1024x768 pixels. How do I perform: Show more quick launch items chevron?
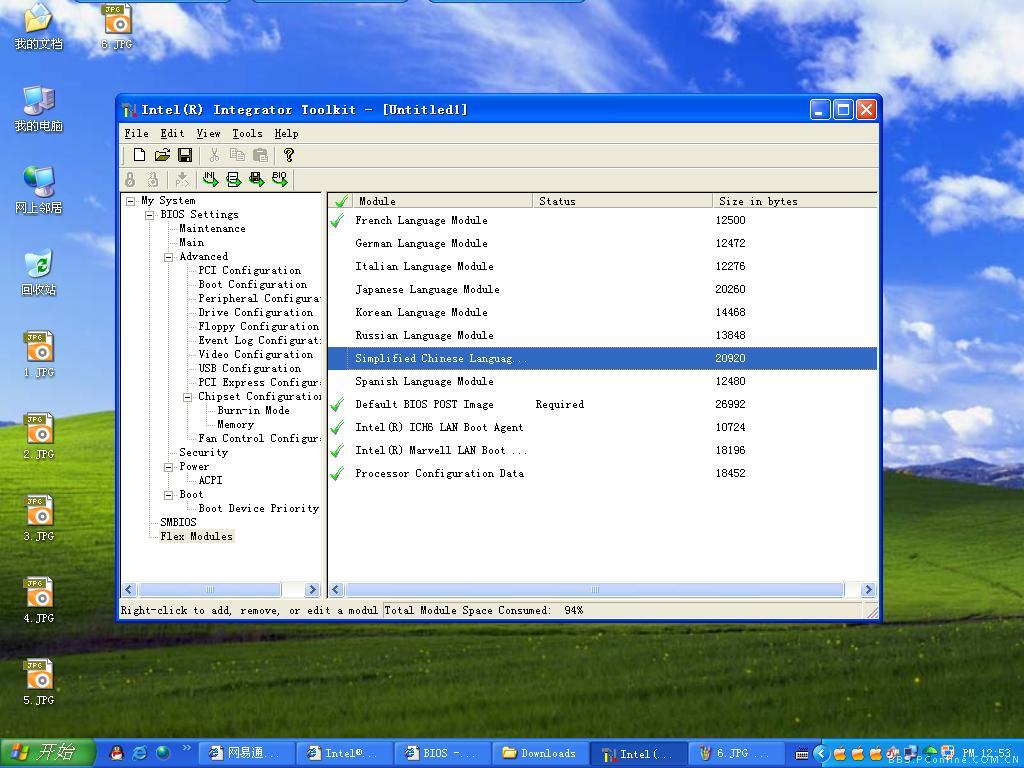click(186, 748)
